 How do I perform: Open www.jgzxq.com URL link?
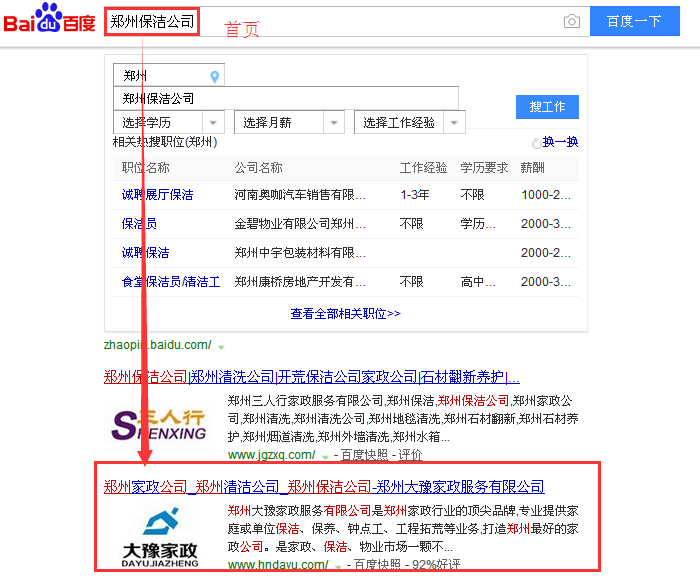point(271,455)
